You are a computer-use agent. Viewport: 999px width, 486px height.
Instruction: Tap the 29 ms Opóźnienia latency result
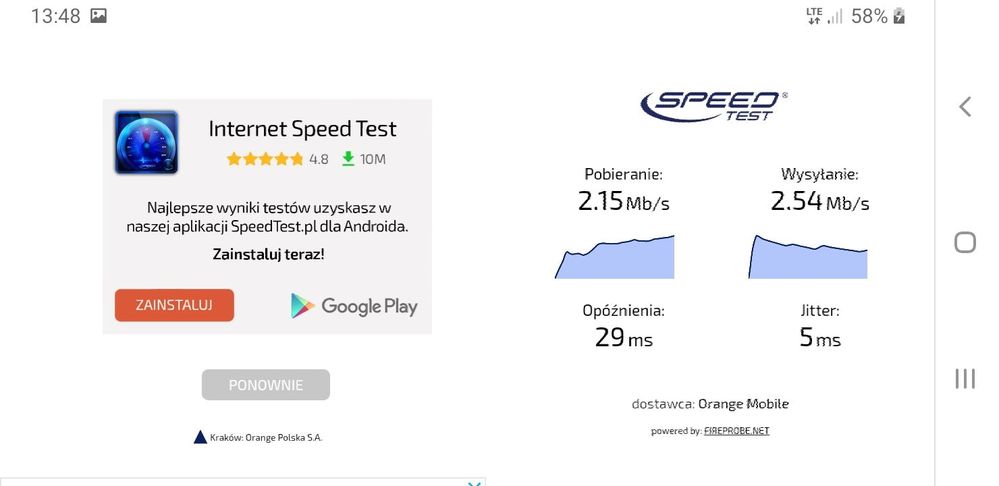(623, 338)
